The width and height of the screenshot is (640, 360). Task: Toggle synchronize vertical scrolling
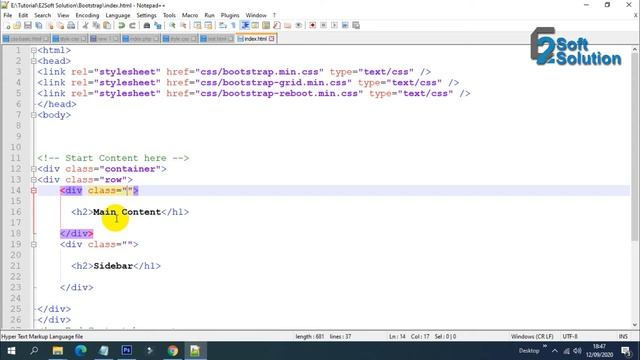pyautogui.click(x=198, y=25)
